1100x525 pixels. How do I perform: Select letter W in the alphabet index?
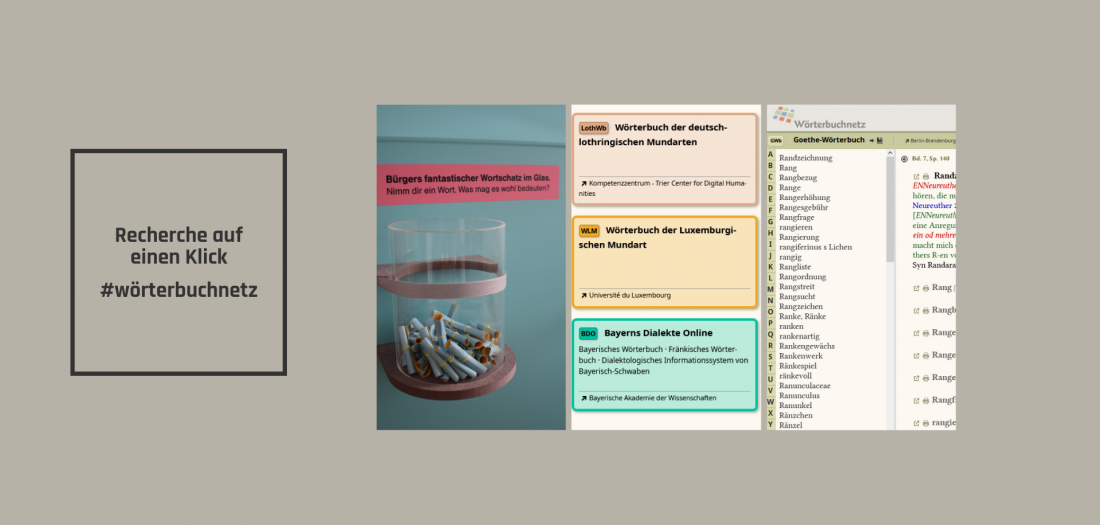coord(770,402)
